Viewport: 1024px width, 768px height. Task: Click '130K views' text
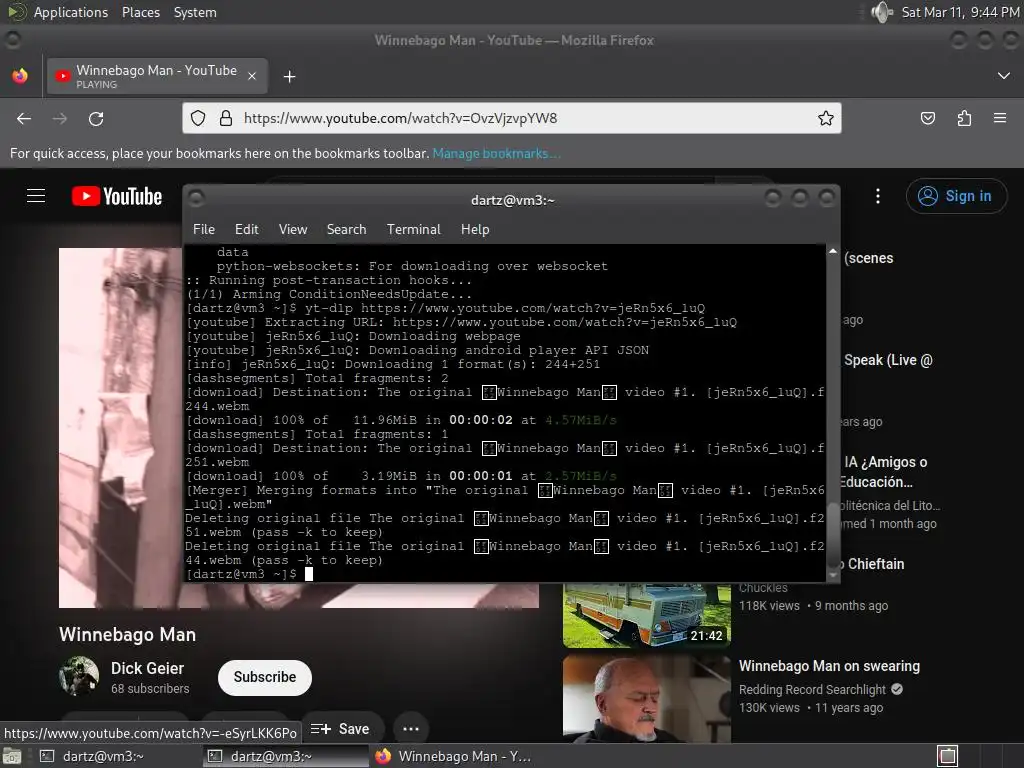pyautogui.click(x=769, y=708)
